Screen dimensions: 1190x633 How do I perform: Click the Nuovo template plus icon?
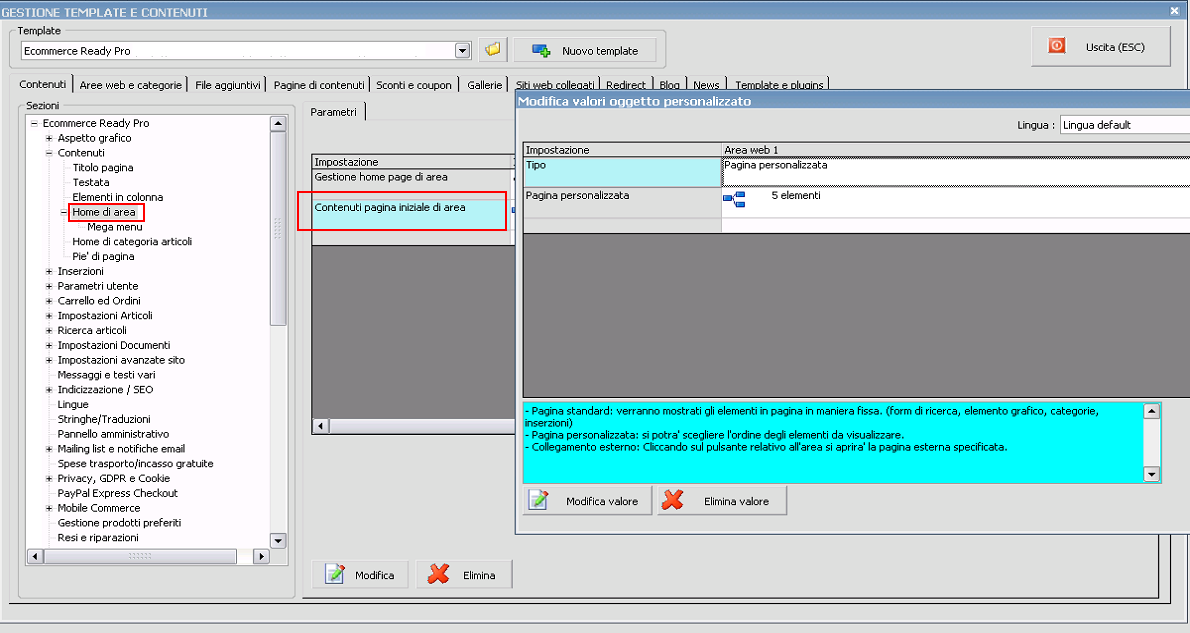[x=541, y=51]
